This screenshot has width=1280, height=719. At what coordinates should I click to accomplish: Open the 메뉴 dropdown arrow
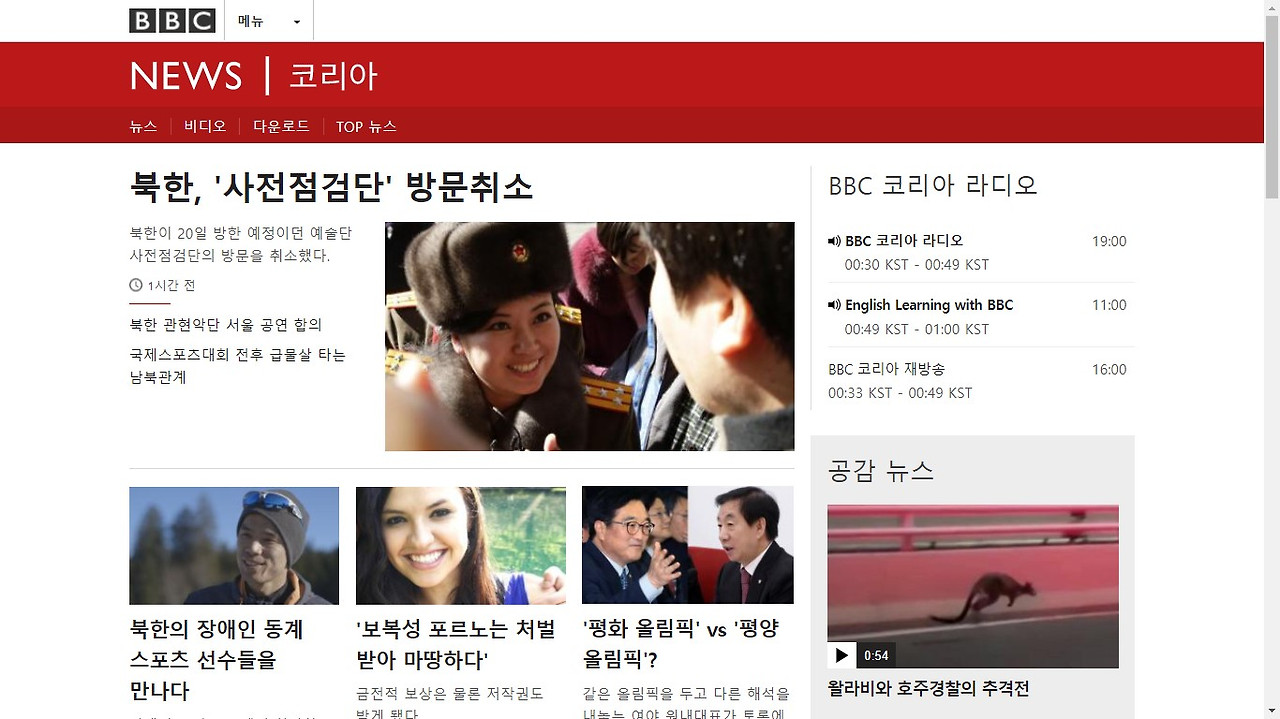click(297, 22)
